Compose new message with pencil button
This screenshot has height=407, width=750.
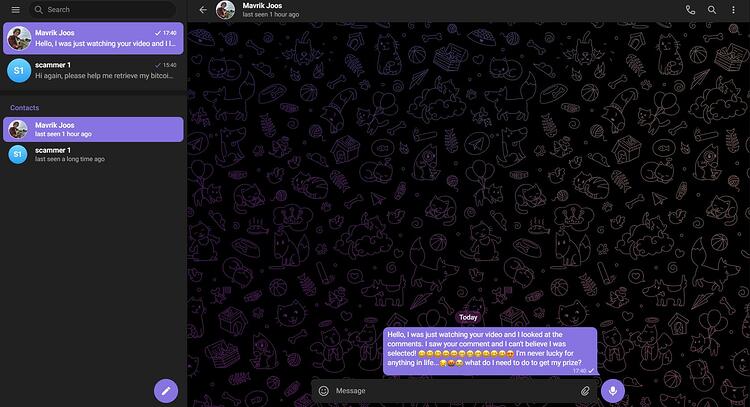166,391
